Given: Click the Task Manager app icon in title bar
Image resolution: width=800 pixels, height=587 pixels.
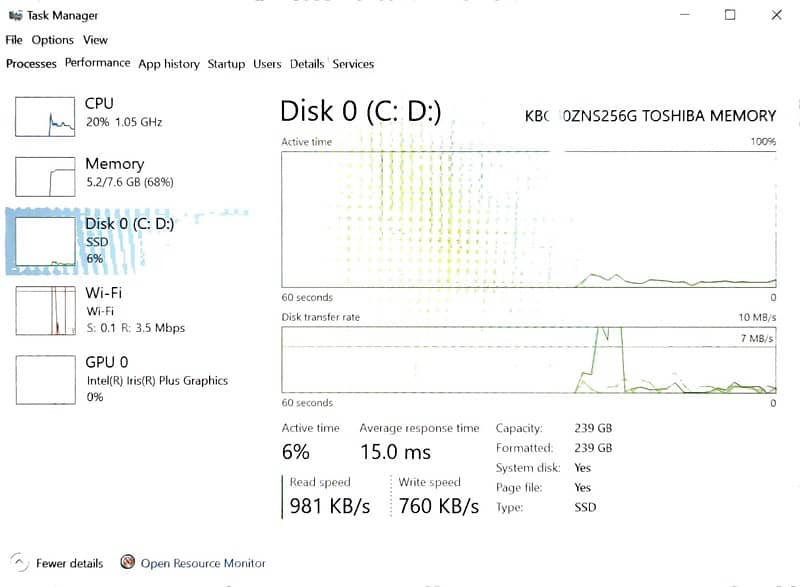Looking at the screenshot, I should pyautogui.click(x=15, y=15).
